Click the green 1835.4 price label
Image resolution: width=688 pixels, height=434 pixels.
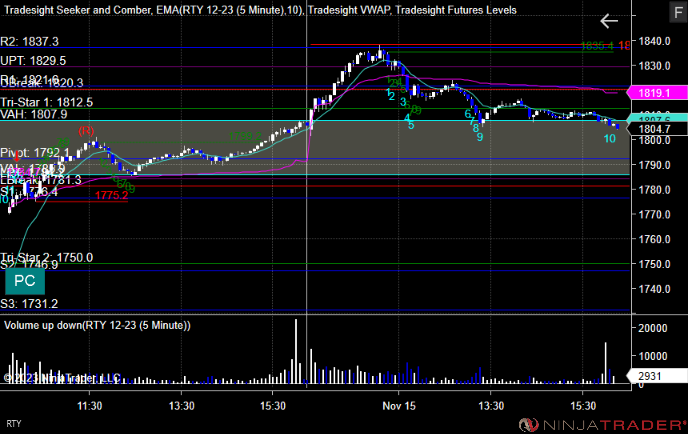click(x=597, y=46)
